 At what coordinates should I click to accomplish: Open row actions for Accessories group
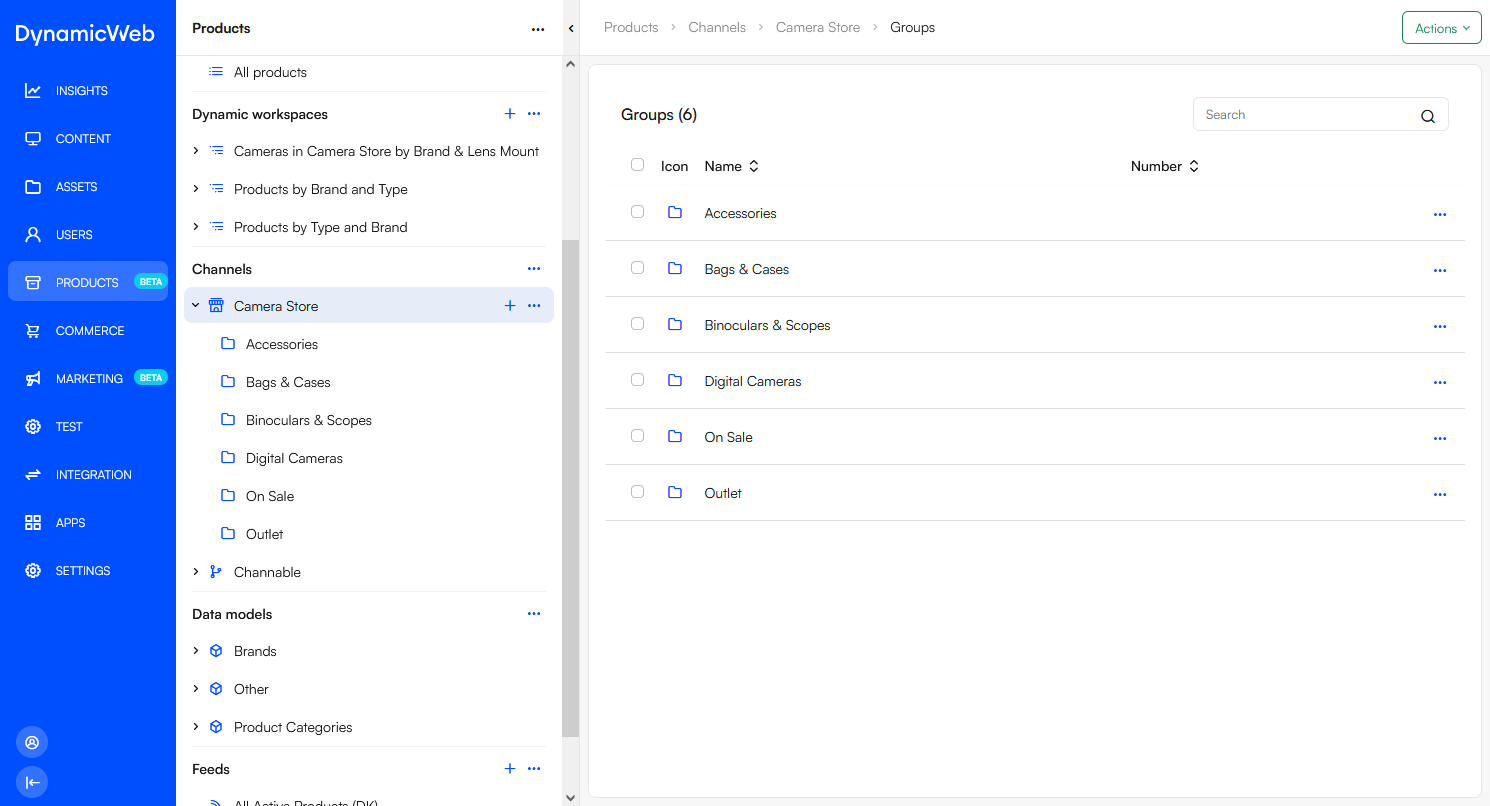(1440, 215)
